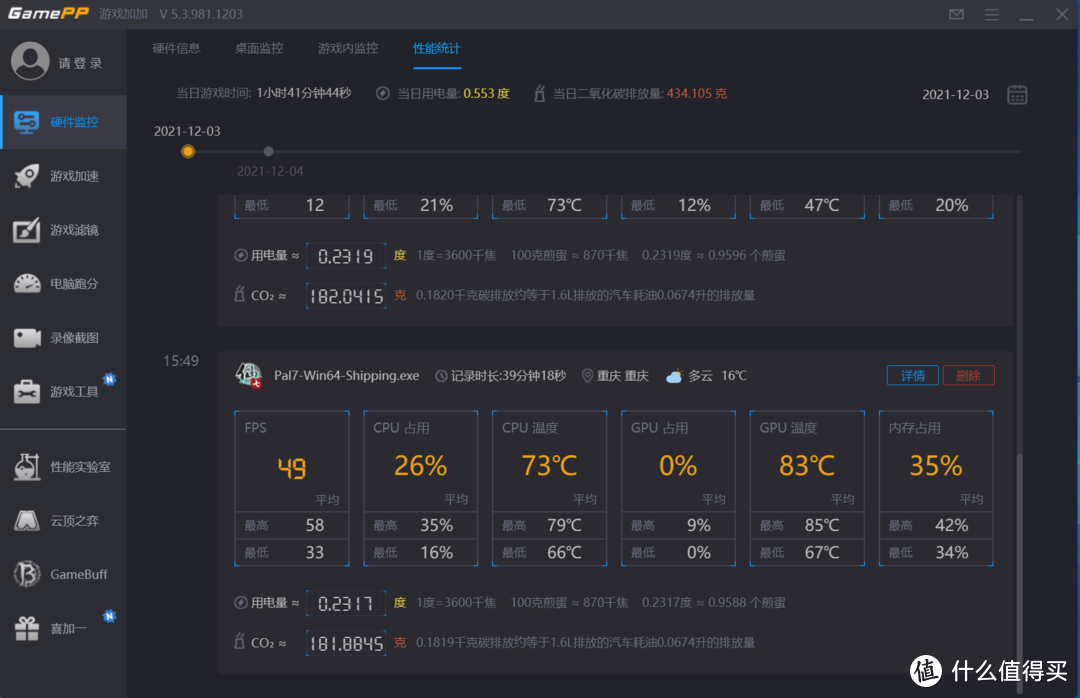Click the 2021-12-03 point on the date slider
This screenshot has width=1080, height=698.
pos(188,151)
